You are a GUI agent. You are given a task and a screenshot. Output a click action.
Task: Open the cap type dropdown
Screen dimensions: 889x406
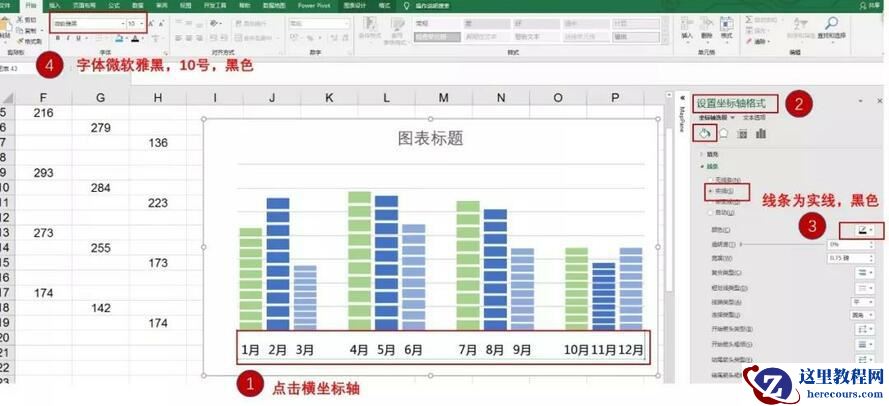pyautogui.click(x=865, y=301)
